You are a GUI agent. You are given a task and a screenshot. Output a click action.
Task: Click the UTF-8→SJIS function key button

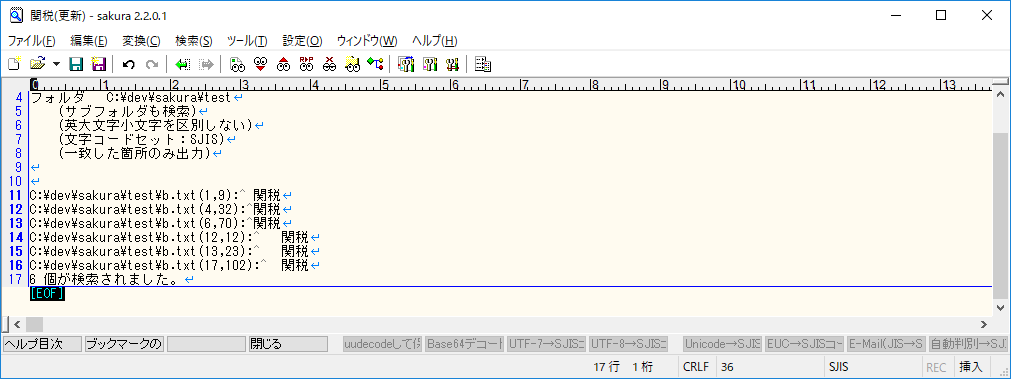[x=629, y=344]
